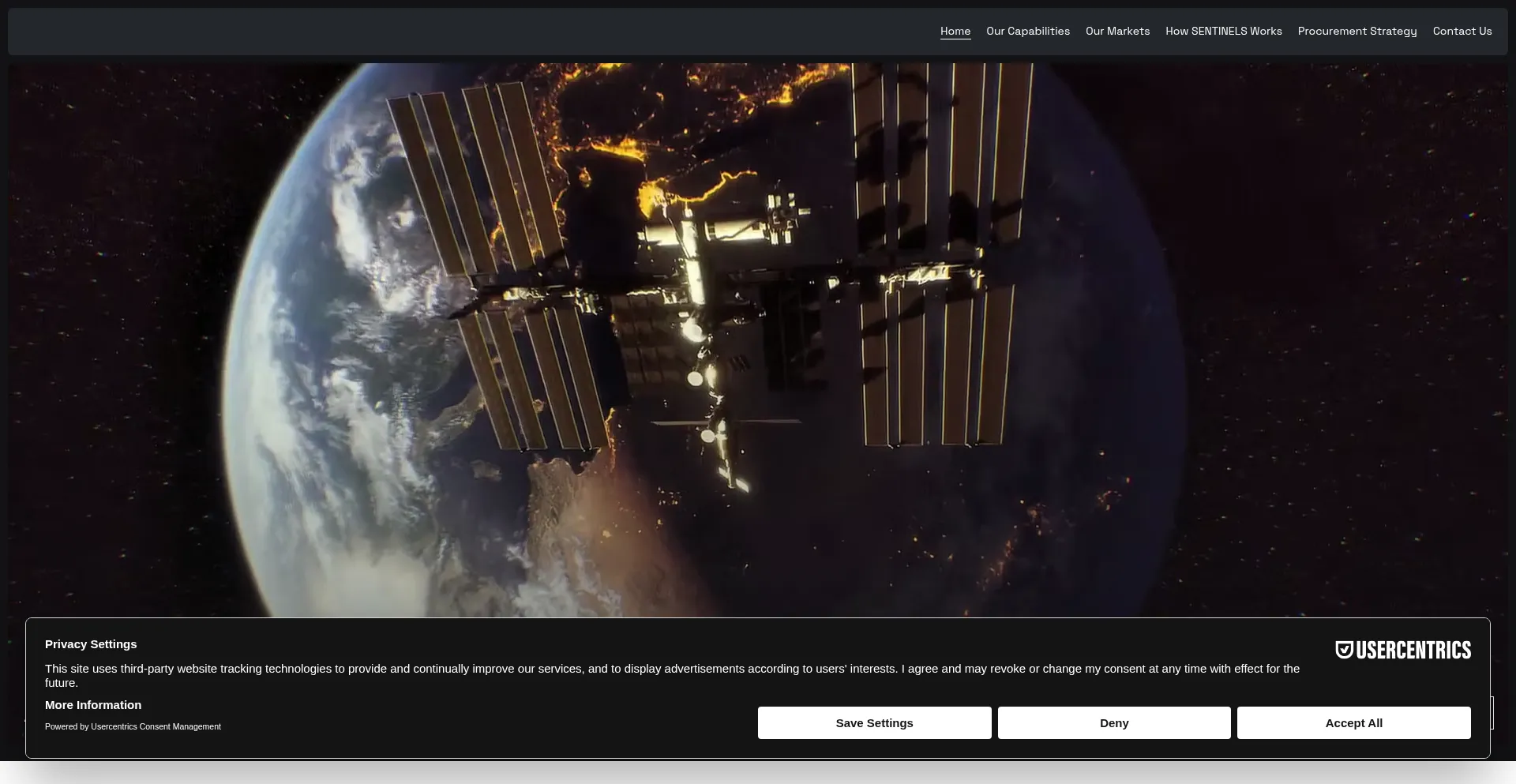Go to Our Capabilities page

coord(1027,32)
